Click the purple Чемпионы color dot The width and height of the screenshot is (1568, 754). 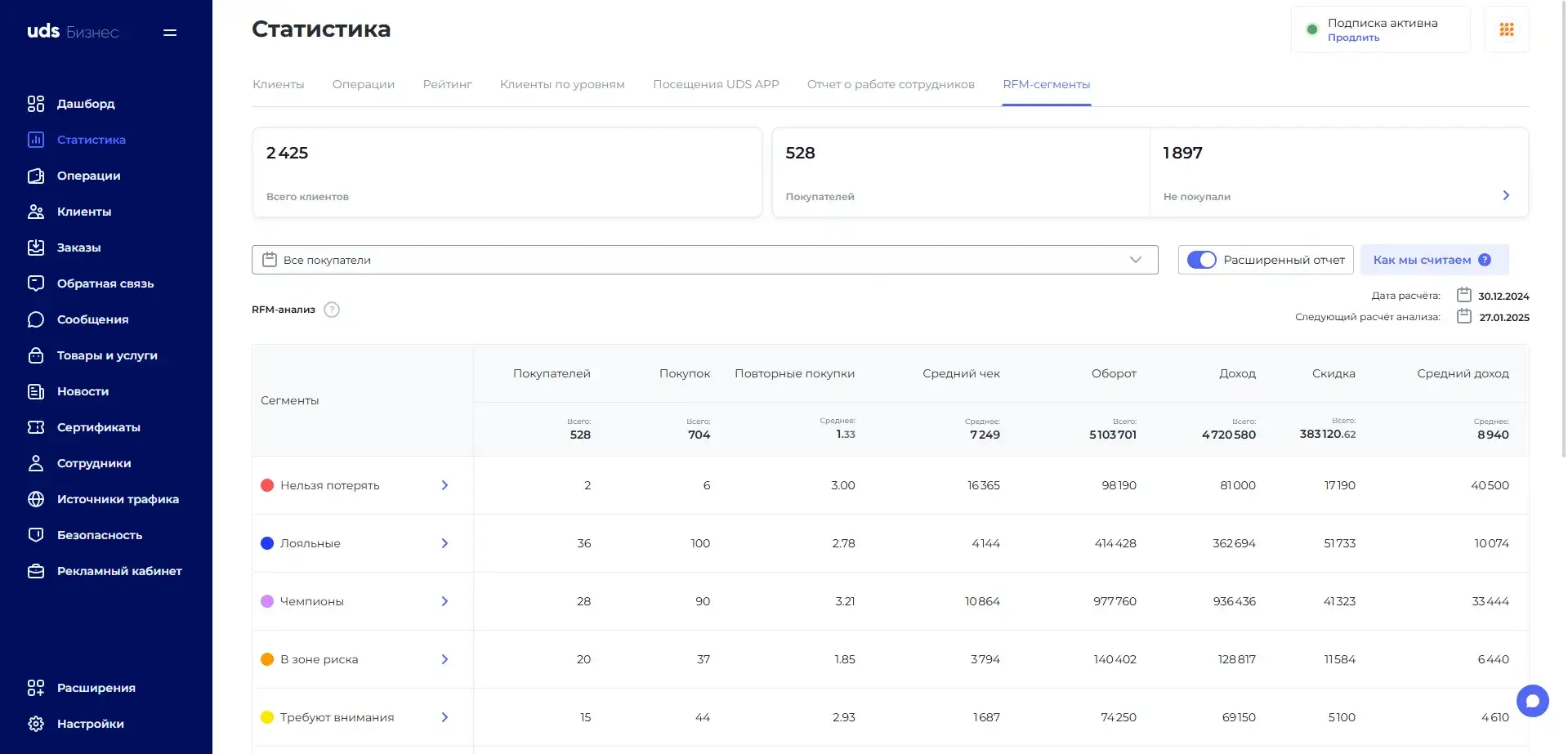point(267,601)
